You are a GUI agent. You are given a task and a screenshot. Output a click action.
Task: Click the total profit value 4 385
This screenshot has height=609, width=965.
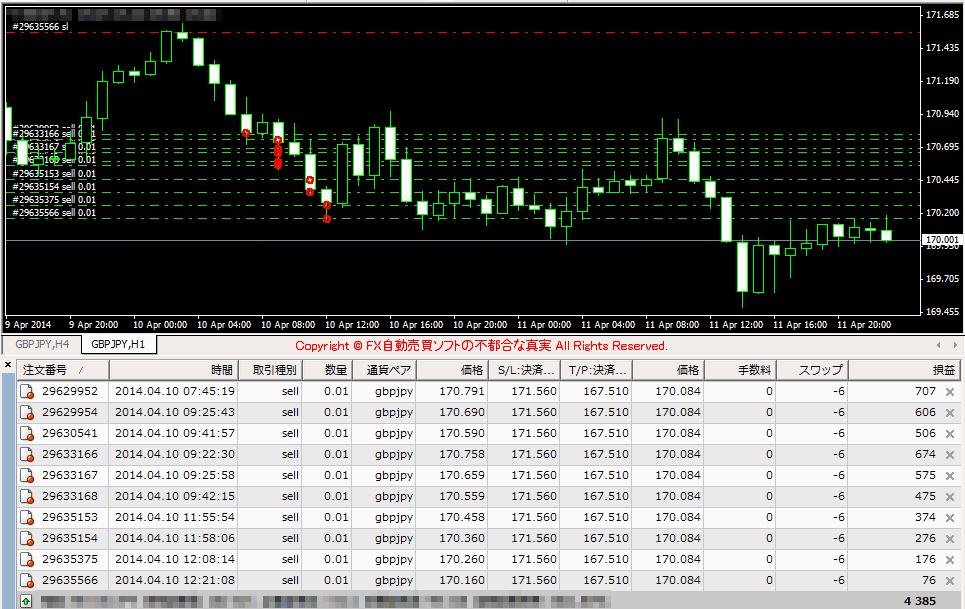tap(919, 601)
